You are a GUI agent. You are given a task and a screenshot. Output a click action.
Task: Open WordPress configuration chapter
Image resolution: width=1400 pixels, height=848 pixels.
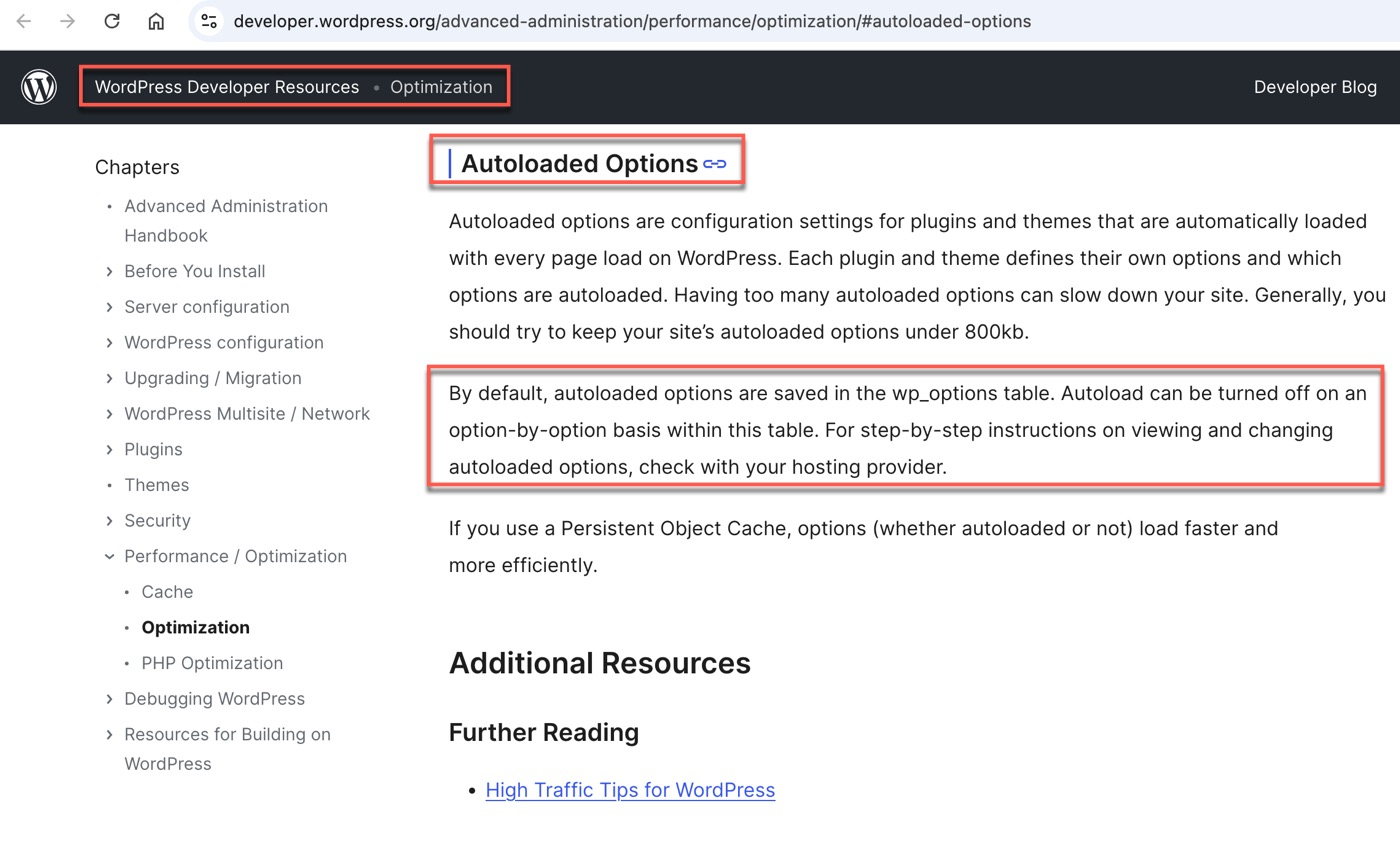point(224,342)
